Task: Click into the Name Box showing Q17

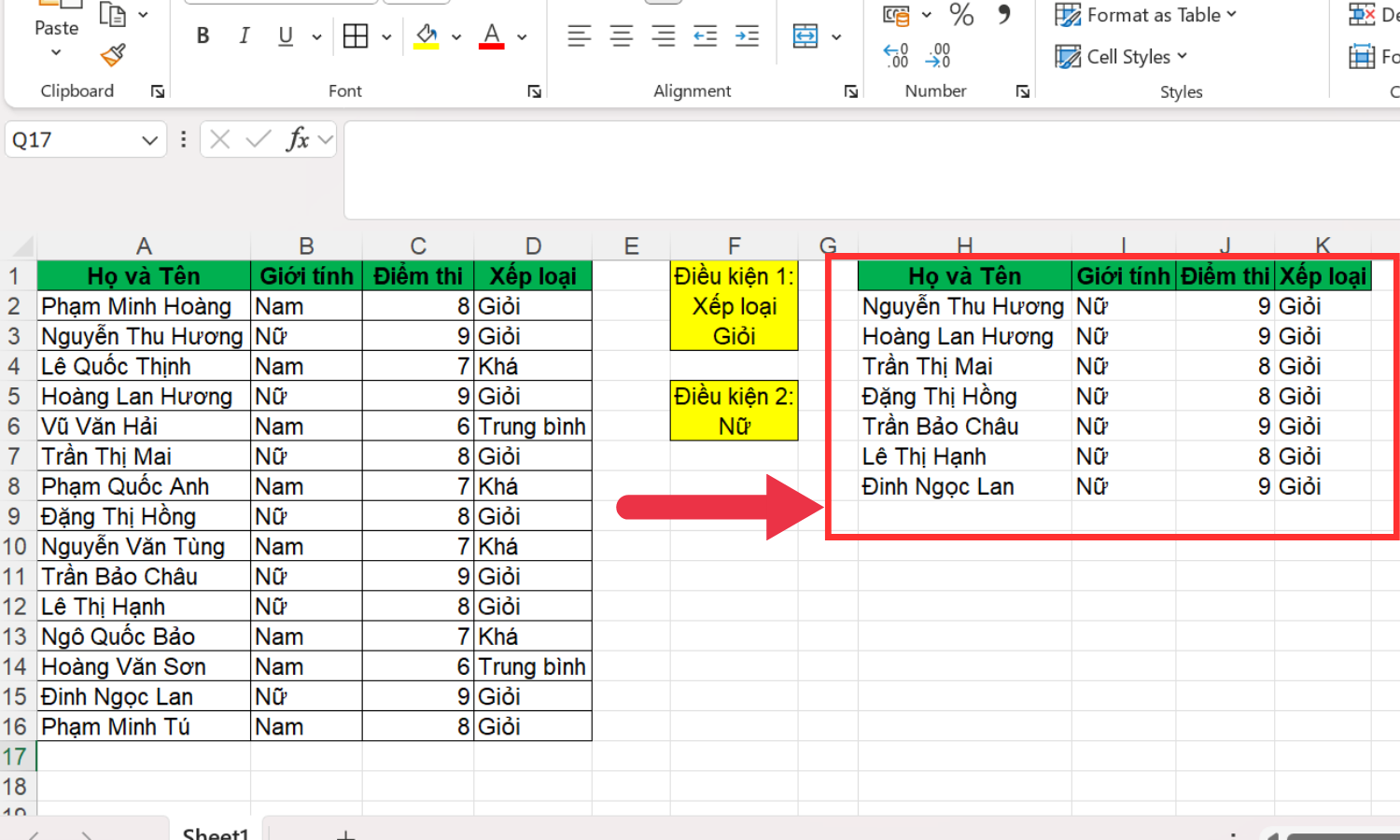Action: [x=73, y=140]
